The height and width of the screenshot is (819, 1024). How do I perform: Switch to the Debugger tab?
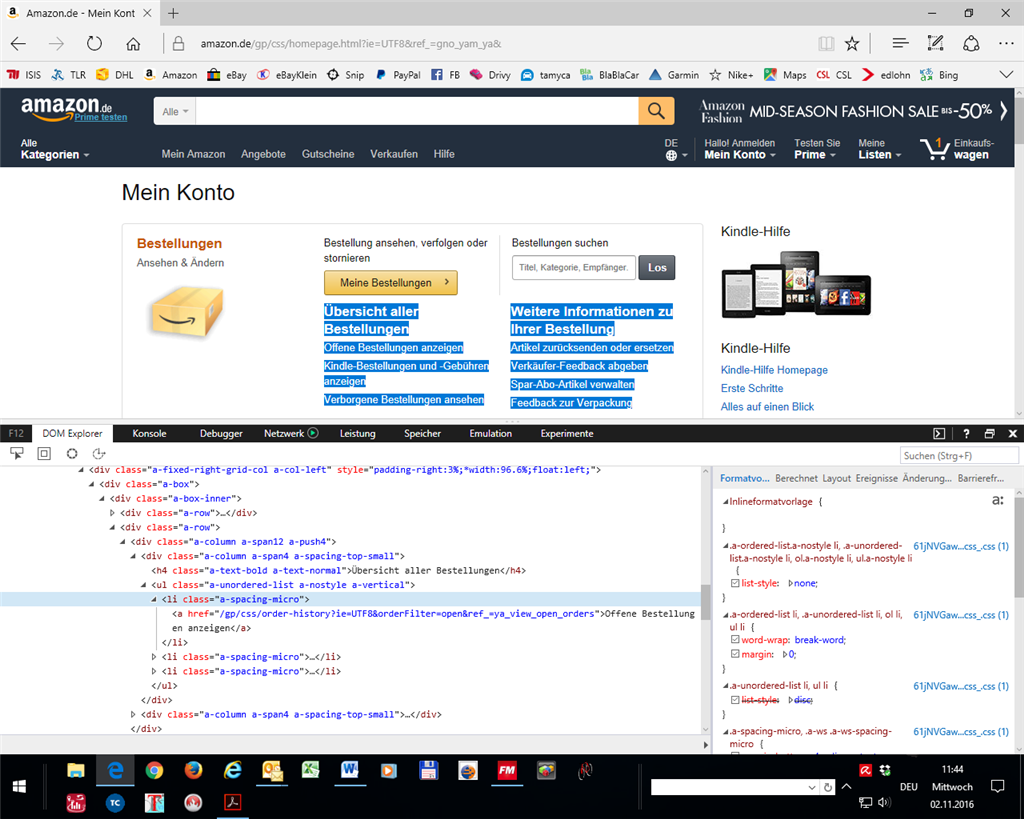[221, 434]
